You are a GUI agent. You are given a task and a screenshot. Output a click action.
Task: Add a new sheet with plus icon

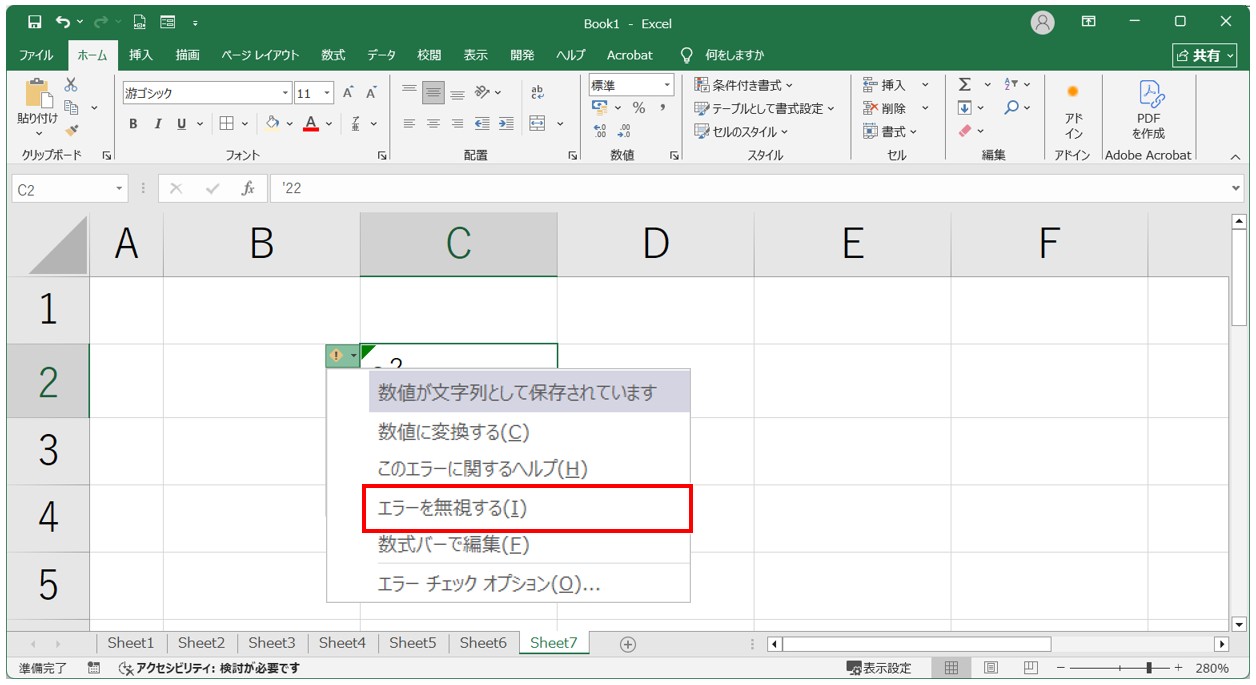pyautogui.click(x=628, y=644)
